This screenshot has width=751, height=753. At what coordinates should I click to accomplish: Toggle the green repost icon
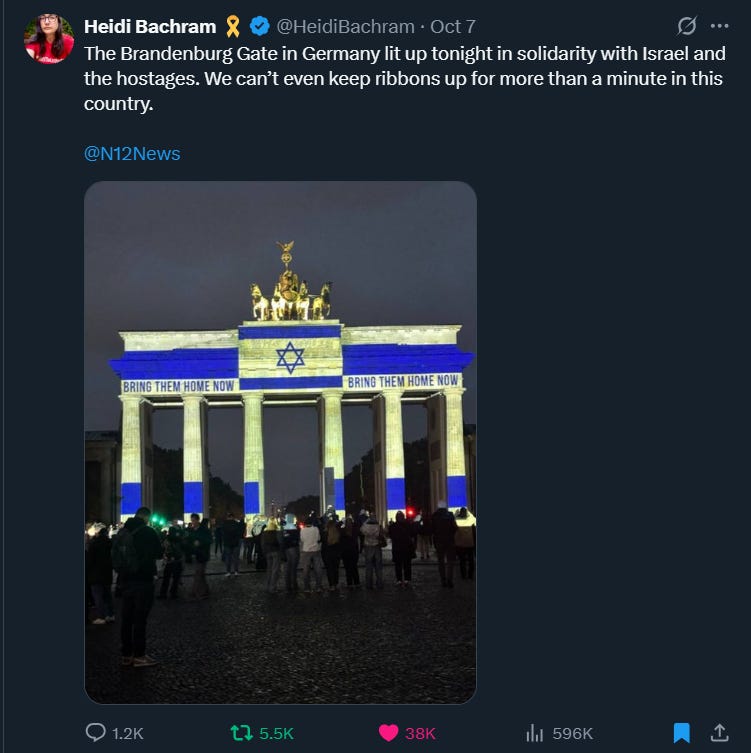point(242,733)
